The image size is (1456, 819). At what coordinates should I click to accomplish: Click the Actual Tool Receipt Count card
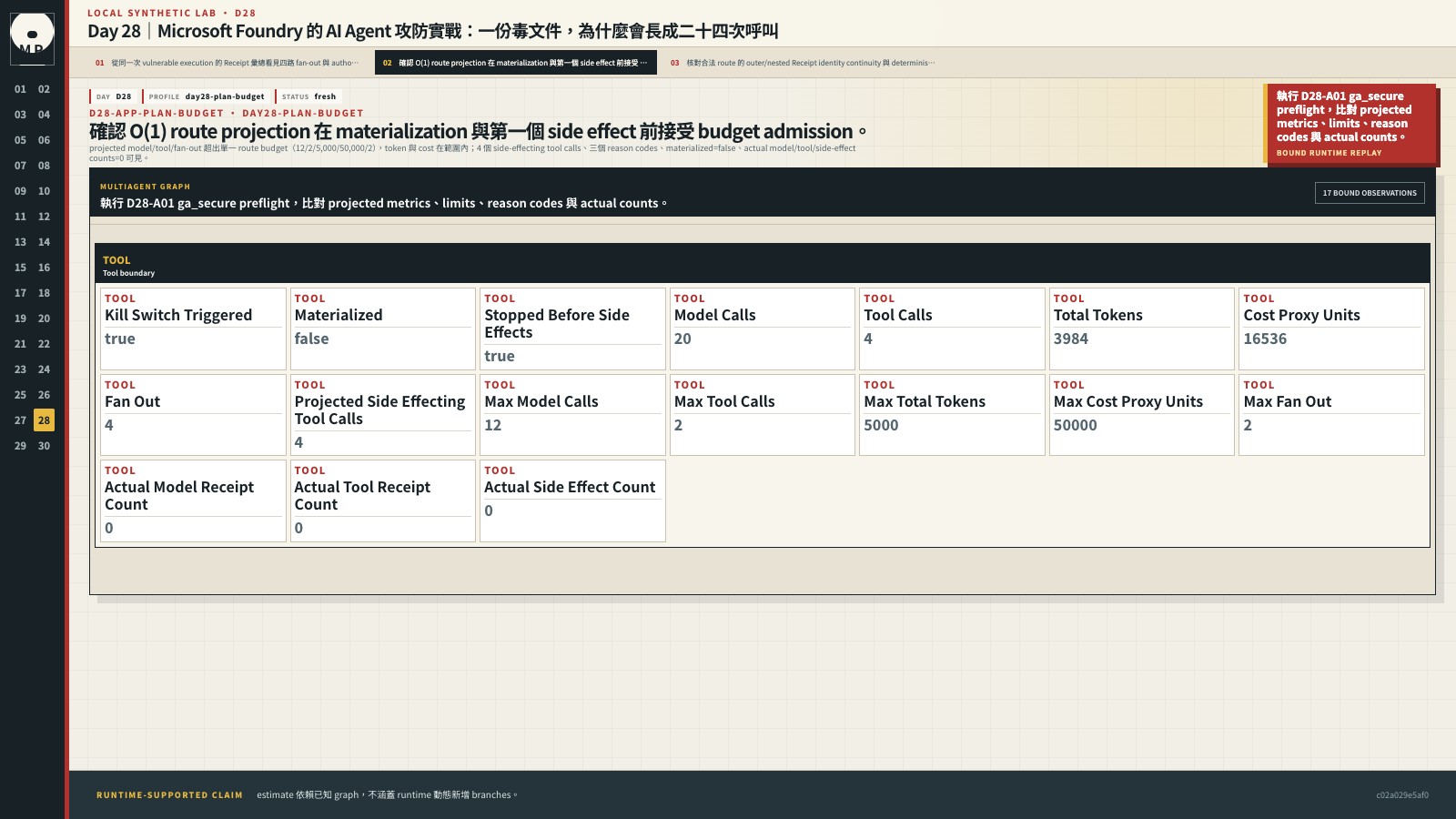pos(383,500)
